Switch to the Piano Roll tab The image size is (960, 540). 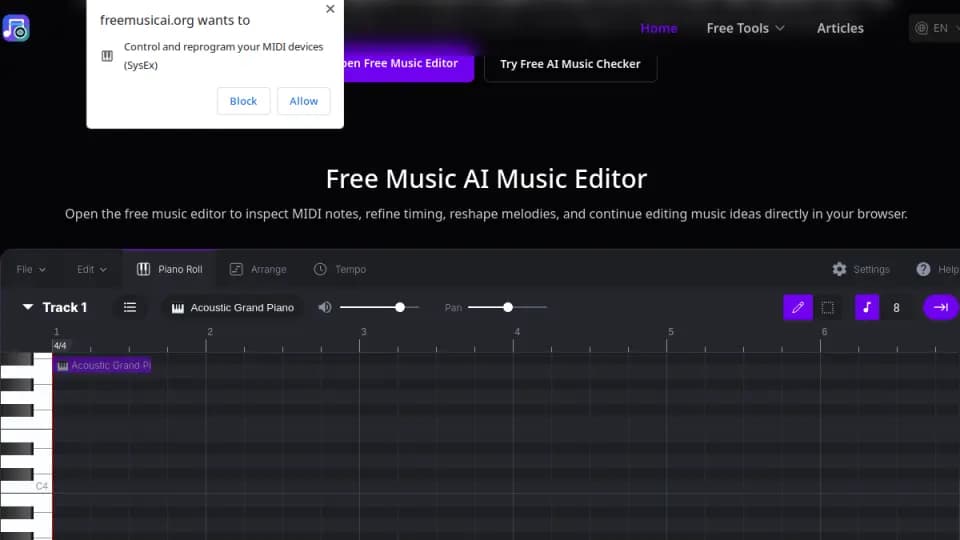[x=169, y=269]
